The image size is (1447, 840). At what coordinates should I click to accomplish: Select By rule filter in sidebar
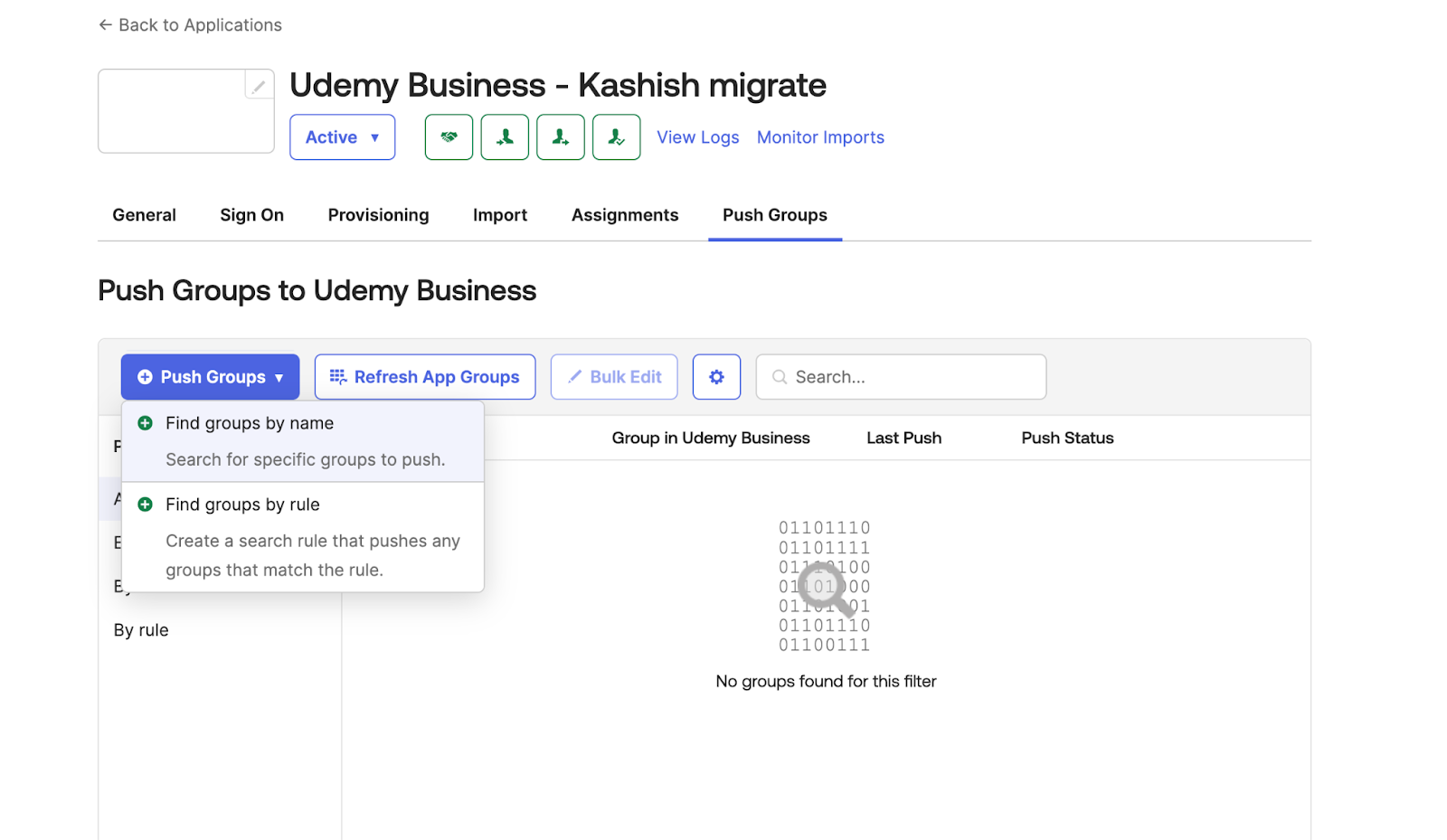pos(141,630)
